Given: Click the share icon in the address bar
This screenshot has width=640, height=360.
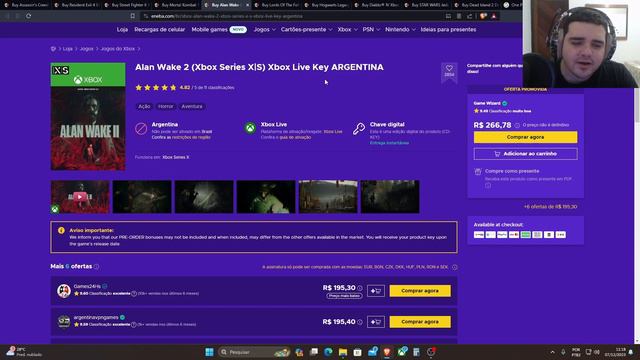Looking at the screenshot, I should [470, 16].
